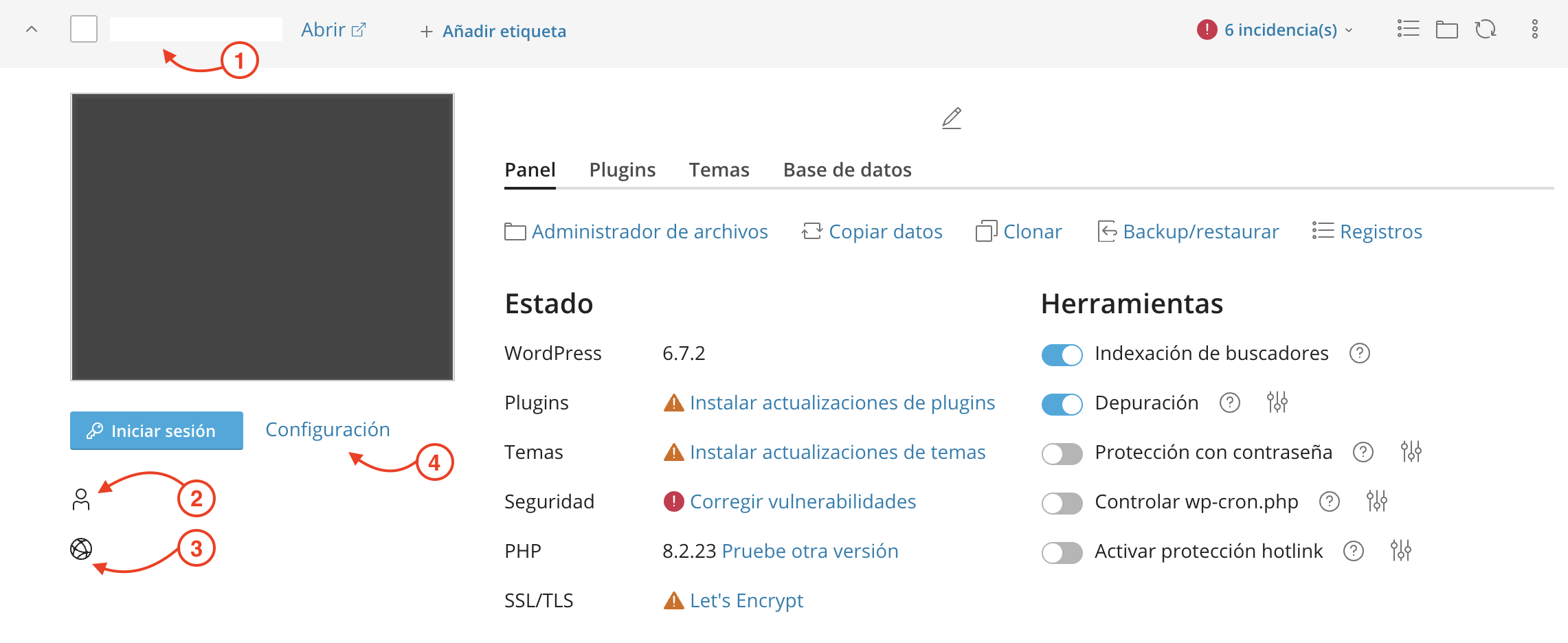Open wp-cron.php settings sliders icon
Image resolution: width=1568 pixels, height=643 pixels.
pyautogui.click(x=1377, y=501)
